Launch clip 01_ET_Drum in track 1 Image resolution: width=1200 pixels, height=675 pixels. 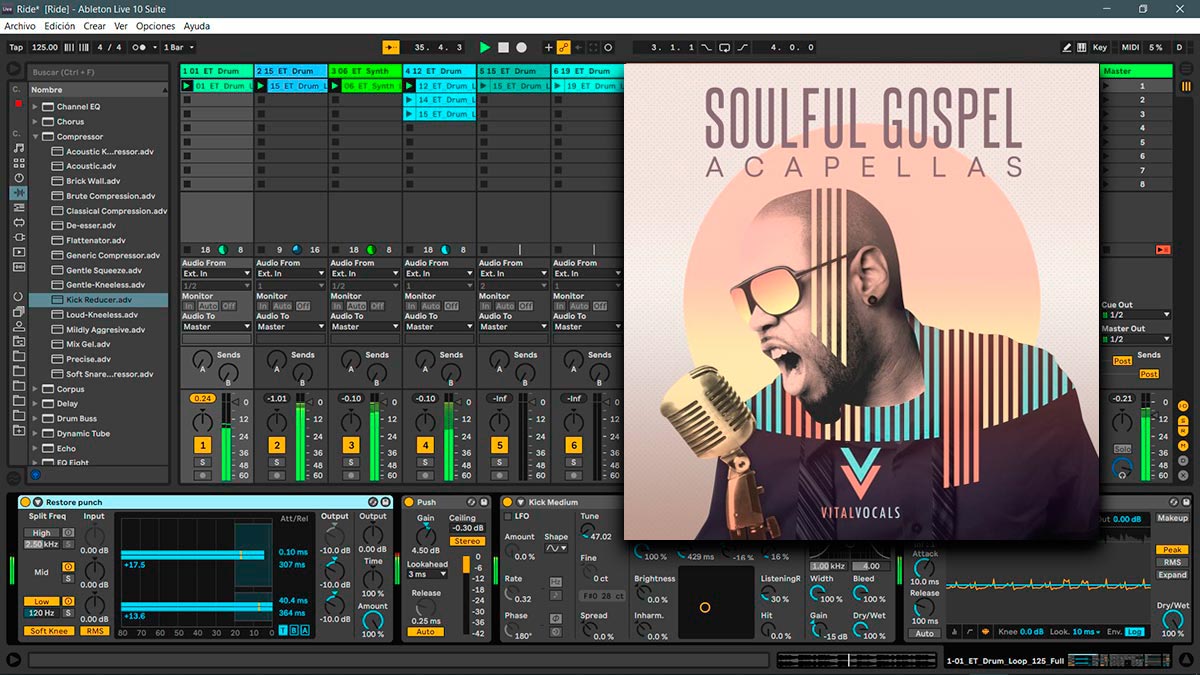coord(187,86)
